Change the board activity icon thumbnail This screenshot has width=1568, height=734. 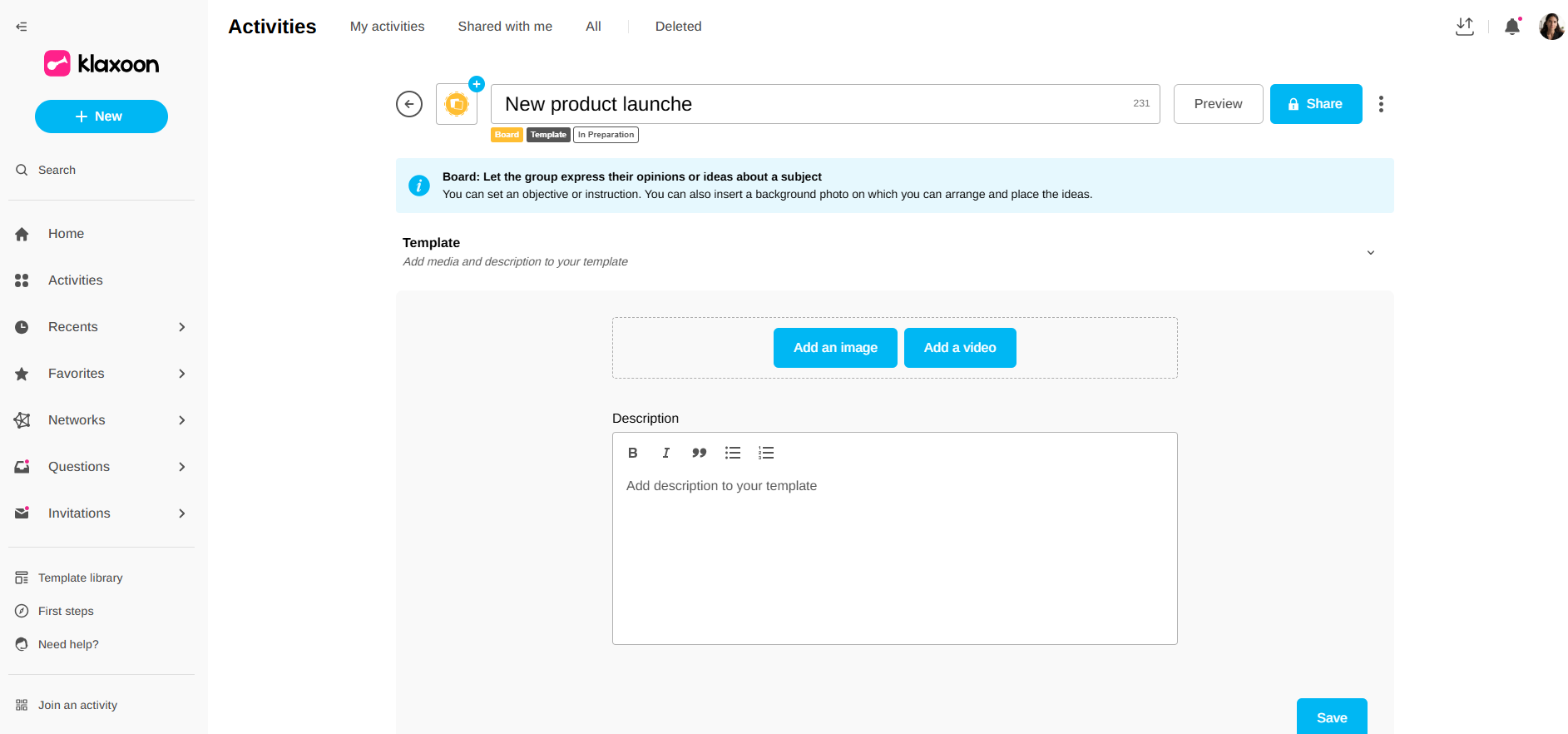(x=457, y=104)
